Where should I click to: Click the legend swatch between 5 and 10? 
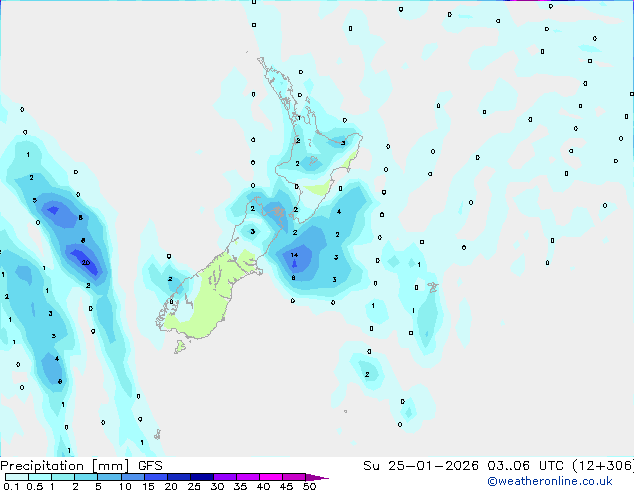(x=109, y=477)
